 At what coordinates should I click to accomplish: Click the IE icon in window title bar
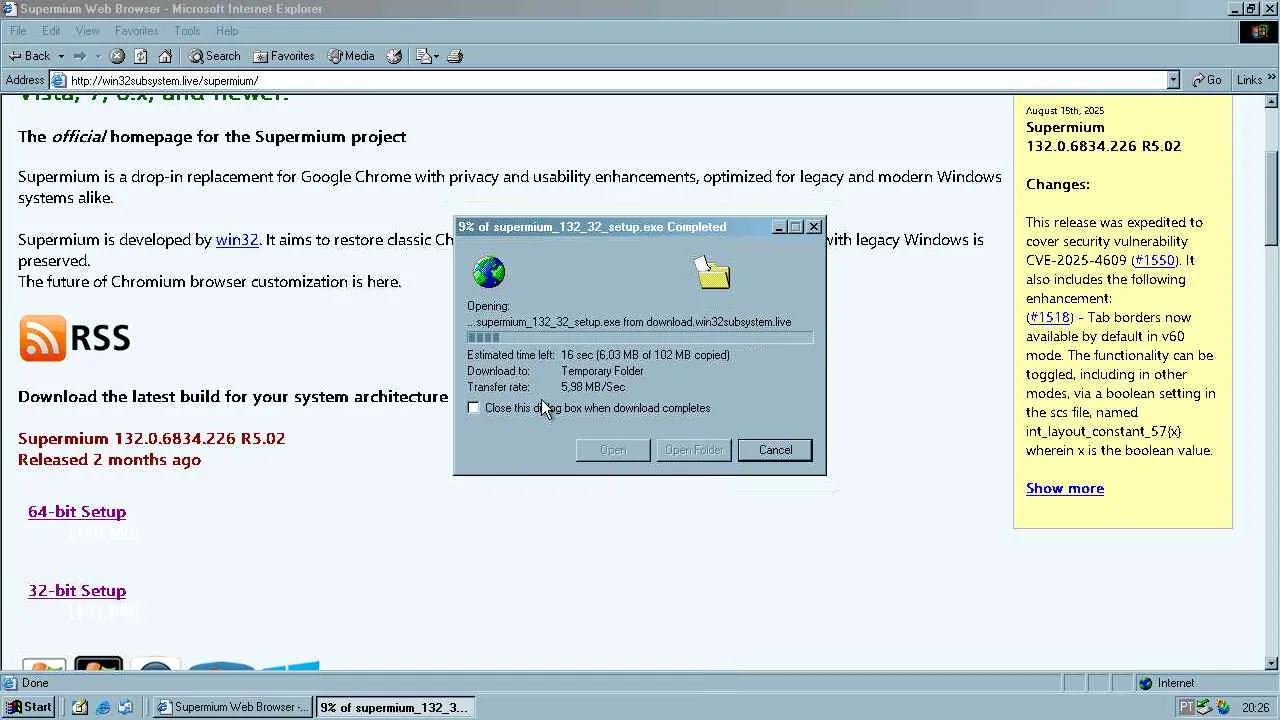click(9, 9)
